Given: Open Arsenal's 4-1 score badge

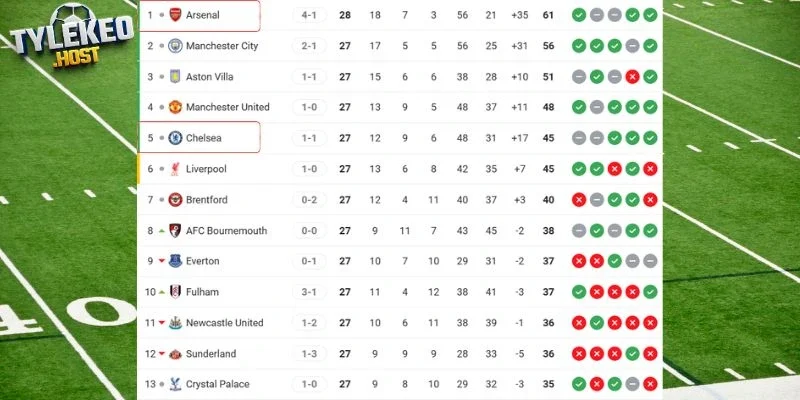Looking at the screenshot, I should 309,15.
